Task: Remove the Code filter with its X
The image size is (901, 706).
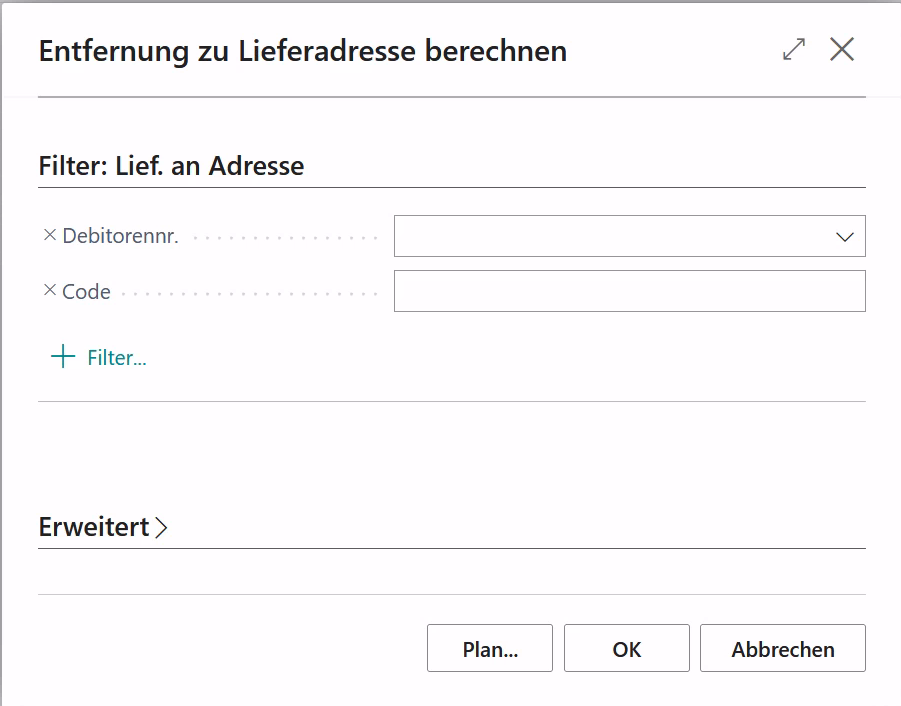Action: (49, 292)
